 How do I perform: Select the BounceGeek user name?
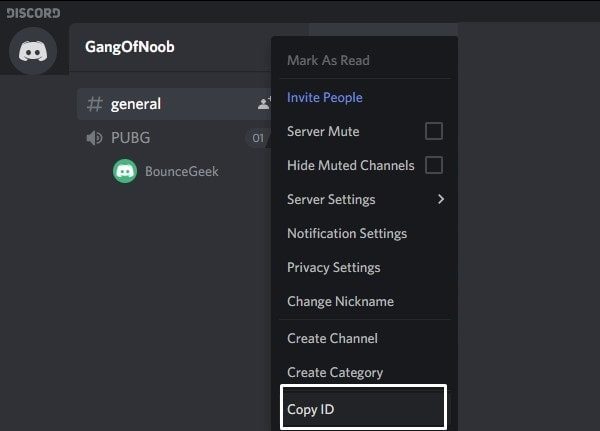182,171
